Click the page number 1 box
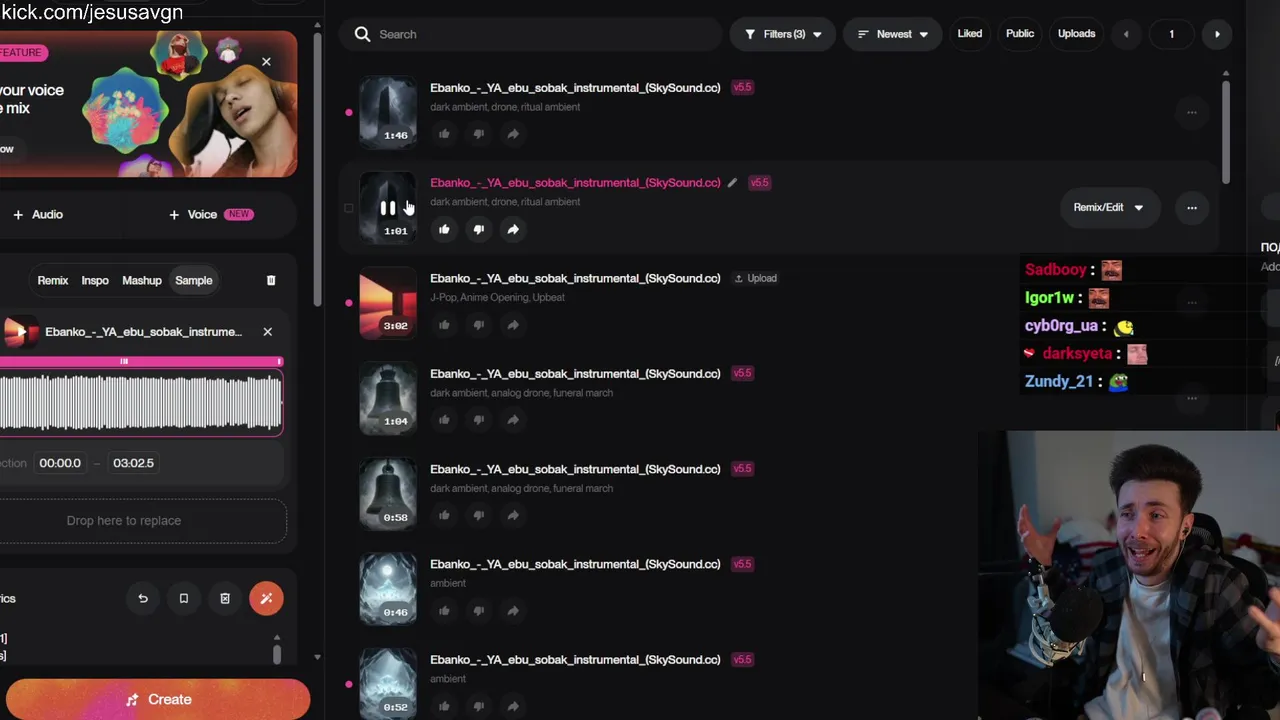The height and width of the screenshot is (720, 1280). (x=1171, y=34)
